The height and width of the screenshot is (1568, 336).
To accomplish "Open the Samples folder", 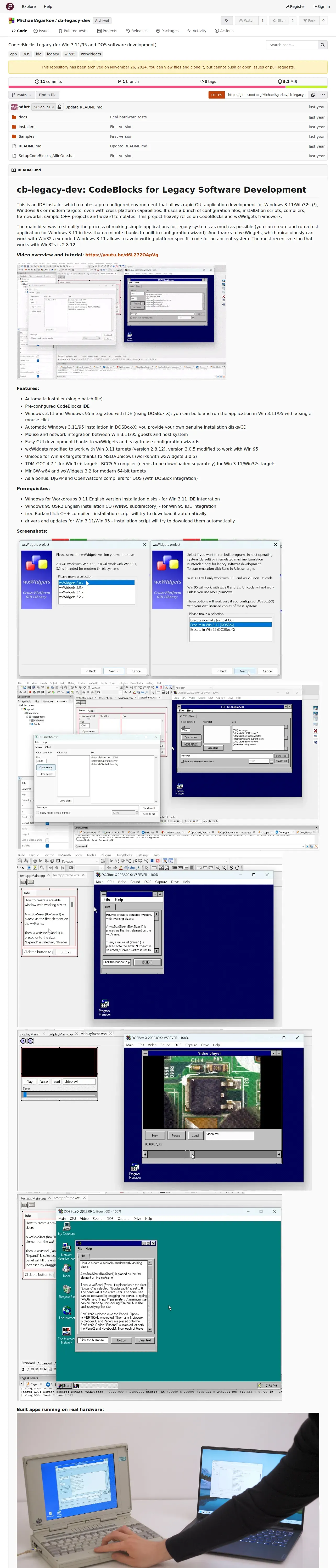I will (x=26, y=136).
